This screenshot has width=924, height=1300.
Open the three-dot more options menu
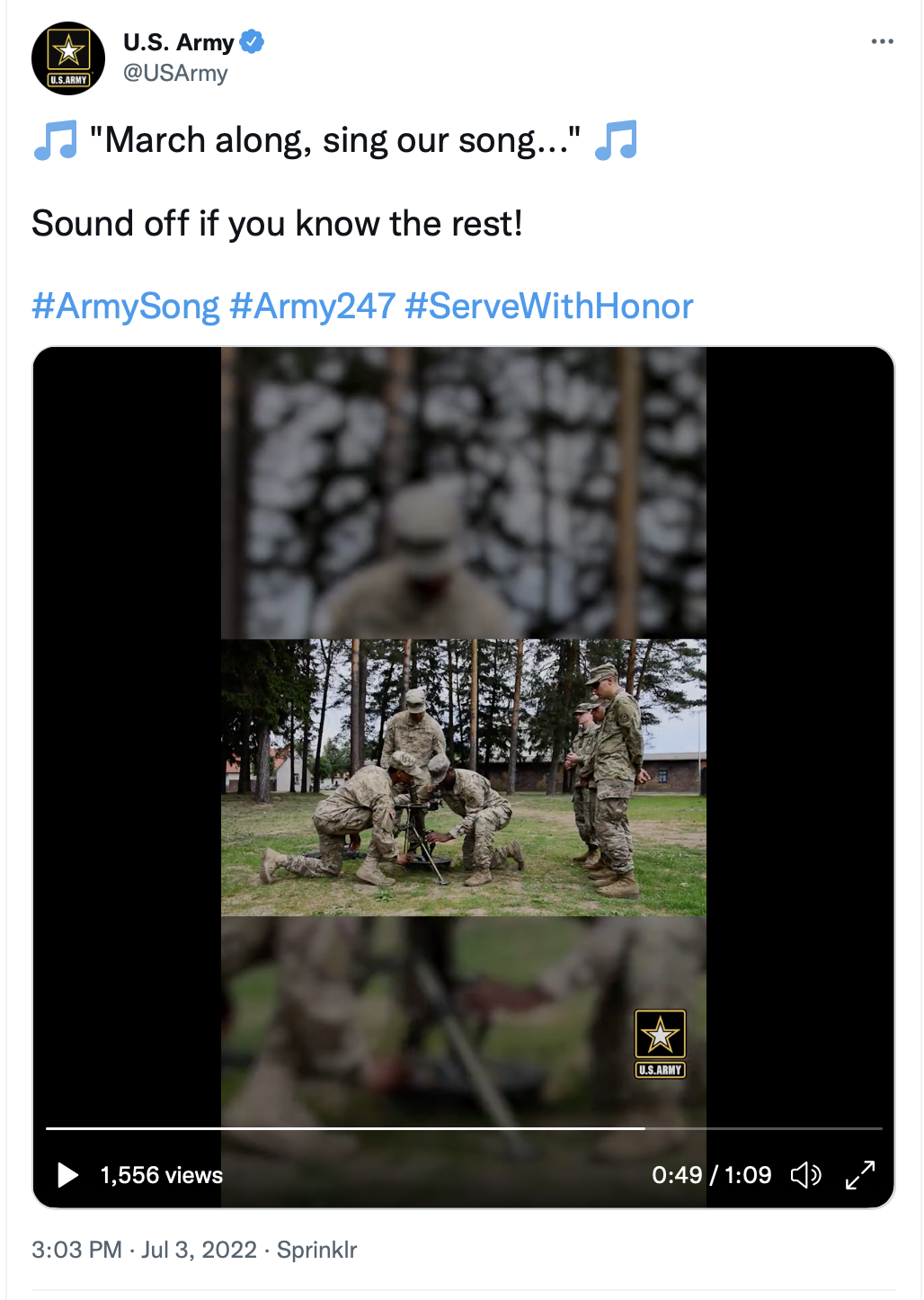tap(883, 41)
